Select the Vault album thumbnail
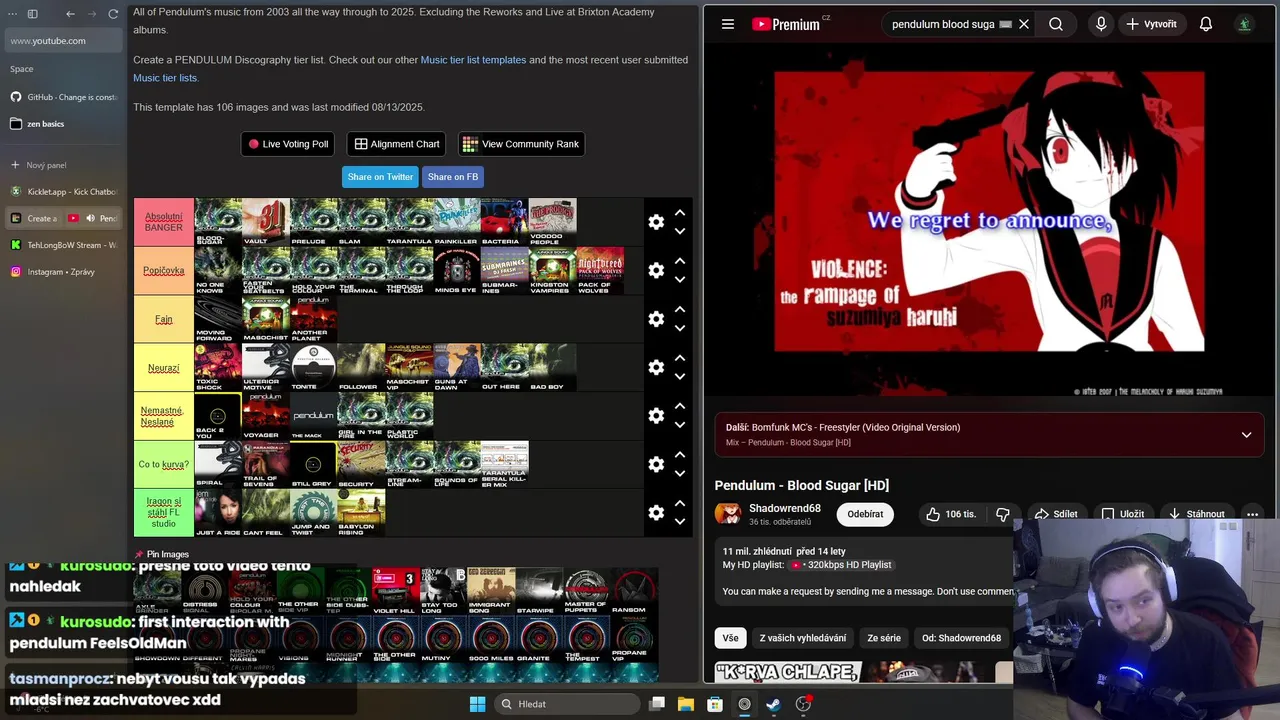The width and height of the screenshot is (1280, 720). [x=267, y=222]
